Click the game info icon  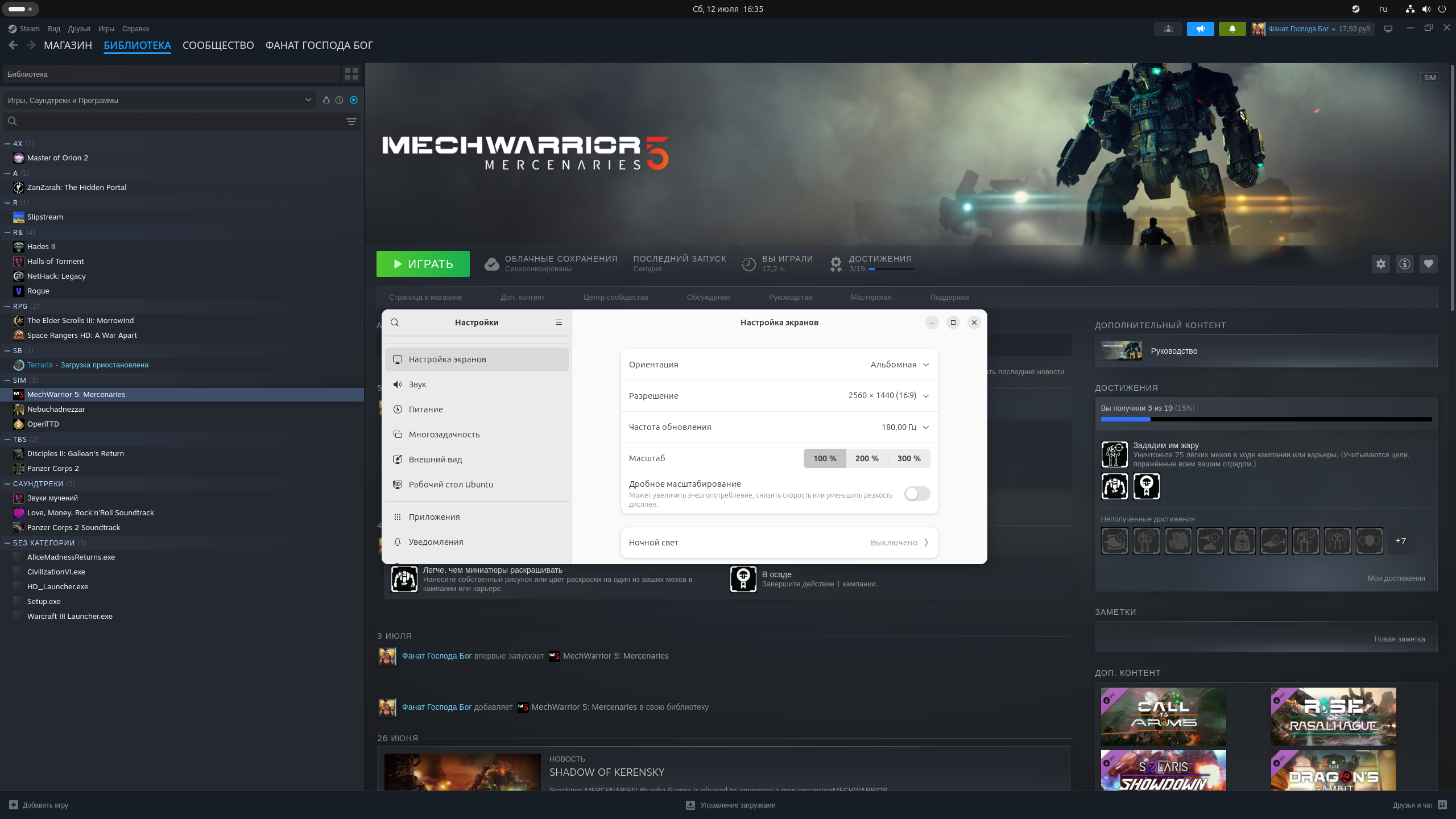tap(1405, 264)
